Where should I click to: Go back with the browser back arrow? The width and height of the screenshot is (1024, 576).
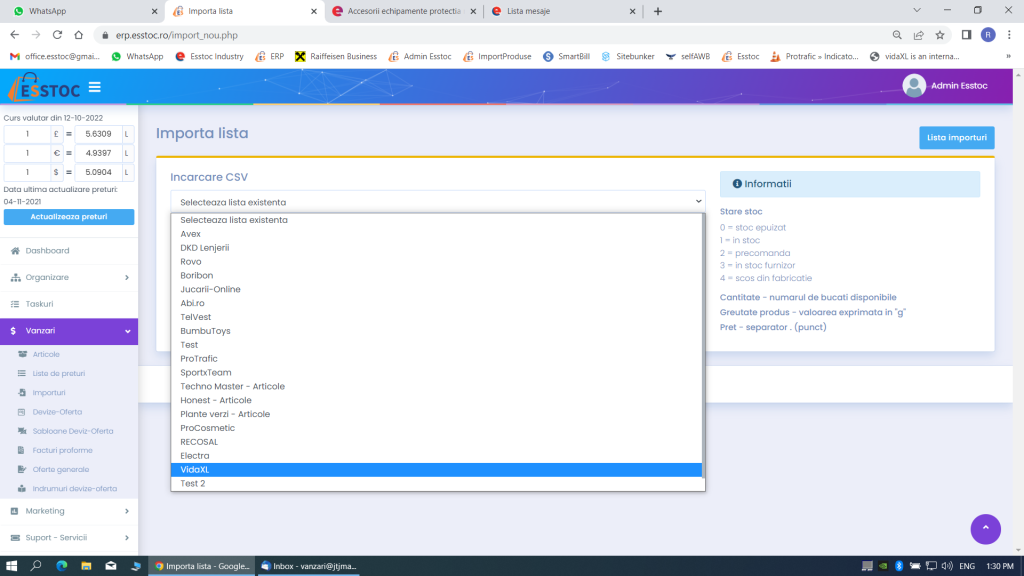pyautogui.click(x=14, y=35)
